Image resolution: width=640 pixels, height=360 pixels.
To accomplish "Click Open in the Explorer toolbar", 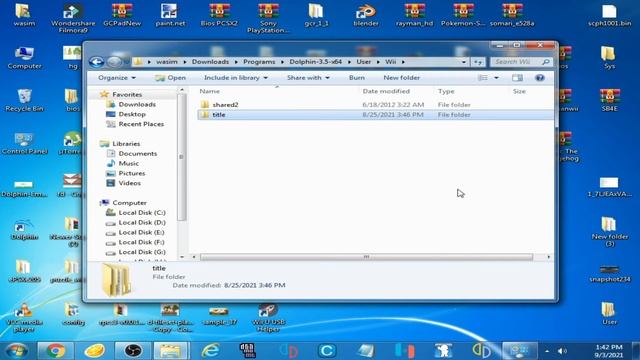I will tap(171, 78).
